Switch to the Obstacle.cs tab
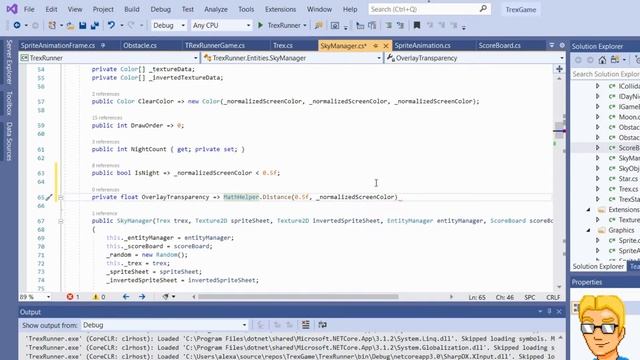 click(x=140, y=45)
